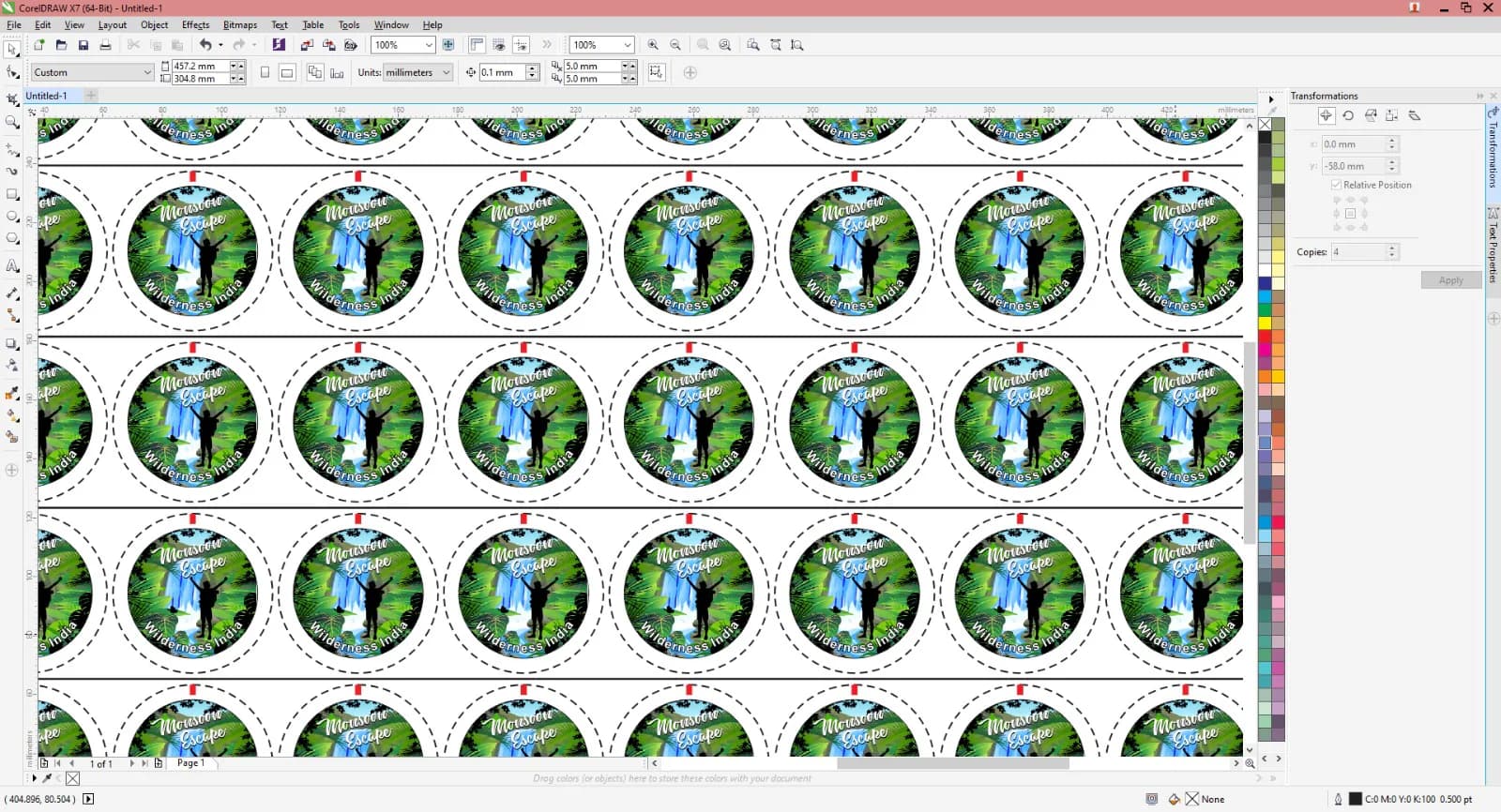Click the Publish to PDF icon
The width and height of the screenshot is (1501, 812).
351,45
